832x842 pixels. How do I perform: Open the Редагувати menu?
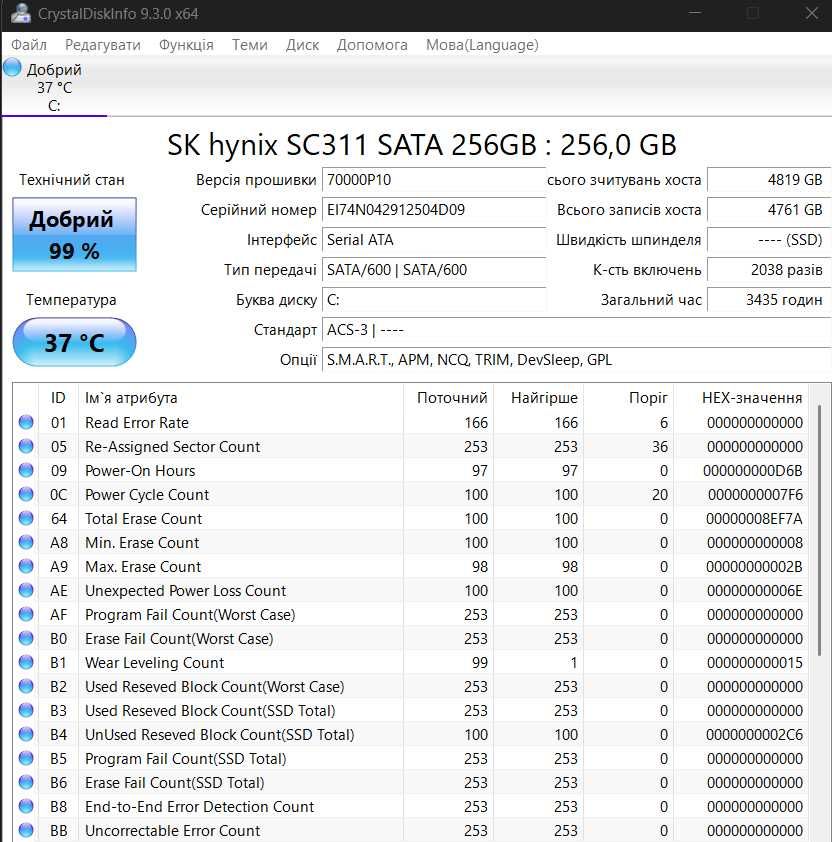(x=103, y=45)
